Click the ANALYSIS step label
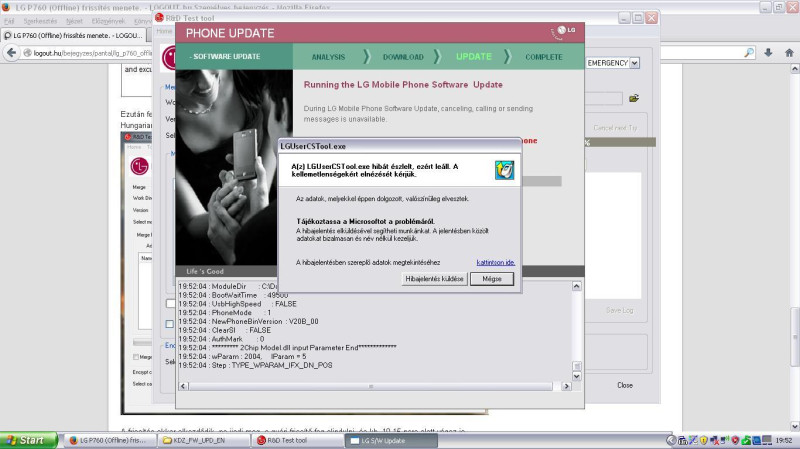This screenshot has width=800, height=449. point(328,57)
